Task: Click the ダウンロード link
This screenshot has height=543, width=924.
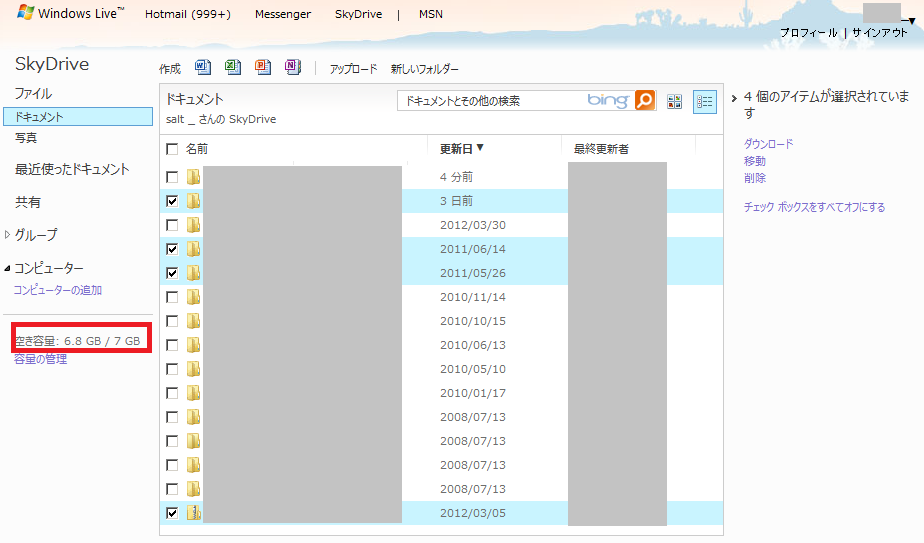Action: coord(768,144)
